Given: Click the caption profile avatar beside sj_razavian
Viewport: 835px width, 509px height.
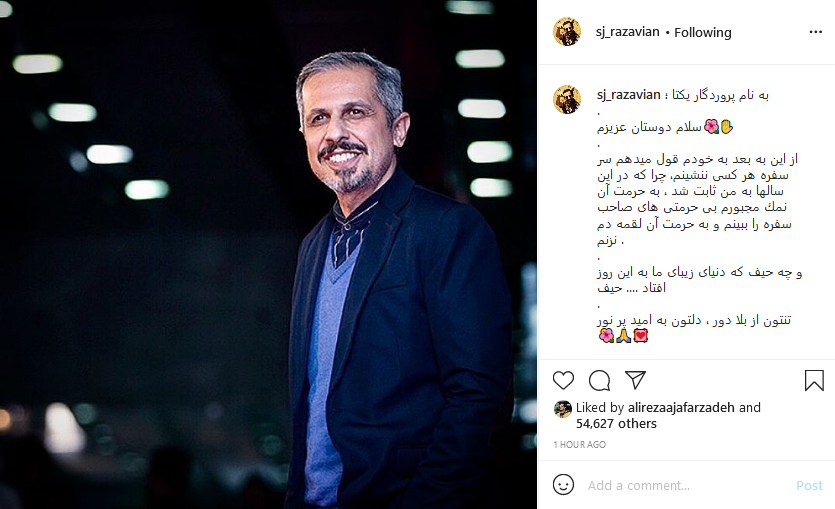Looking at the screenshot, I should coord(567,99).
